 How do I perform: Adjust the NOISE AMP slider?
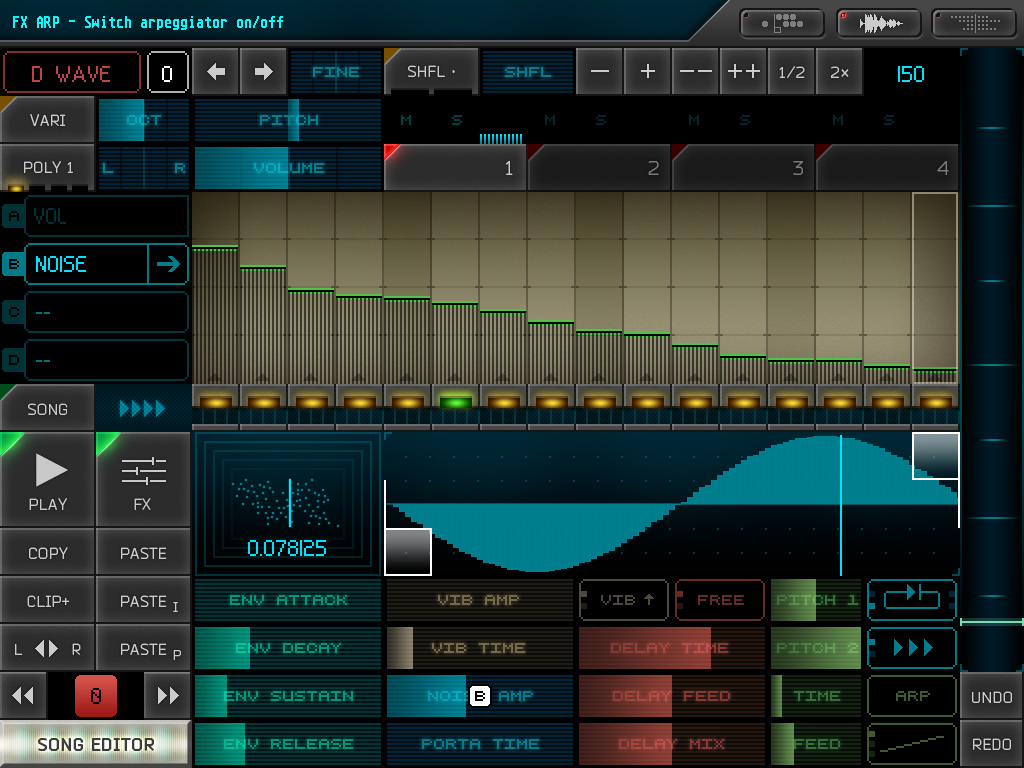coord(479,696)
